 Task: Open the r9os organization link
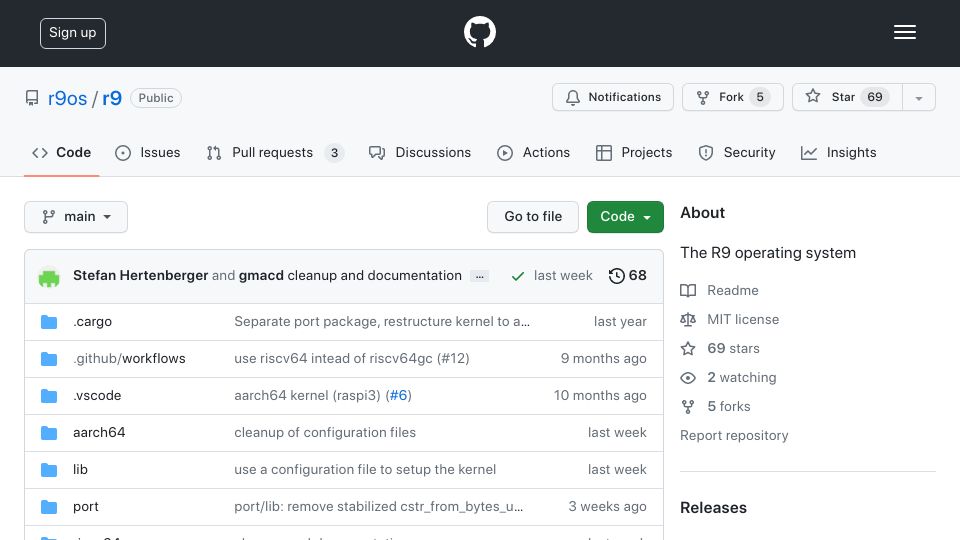pyautogui.click(x=67, y=98)
